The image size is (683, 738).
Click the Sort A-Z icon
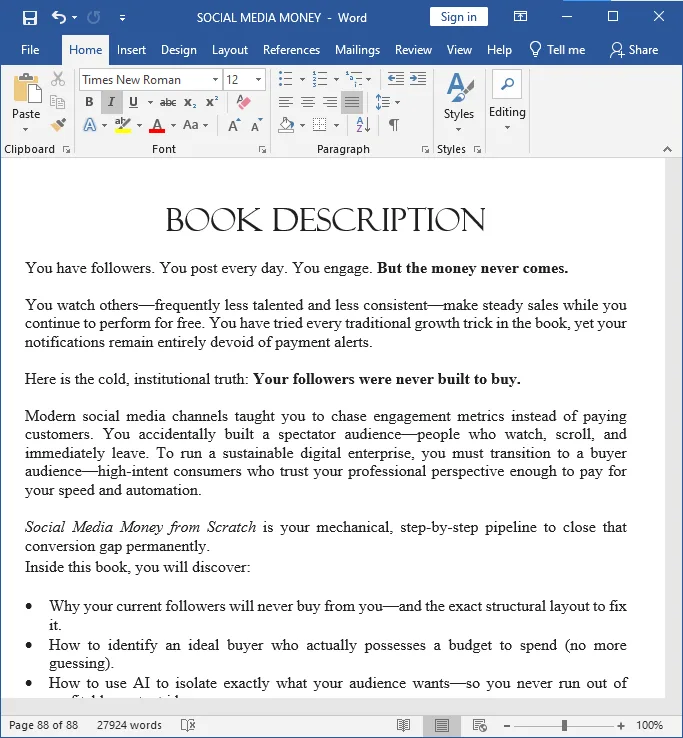click(x=363, y=125)
